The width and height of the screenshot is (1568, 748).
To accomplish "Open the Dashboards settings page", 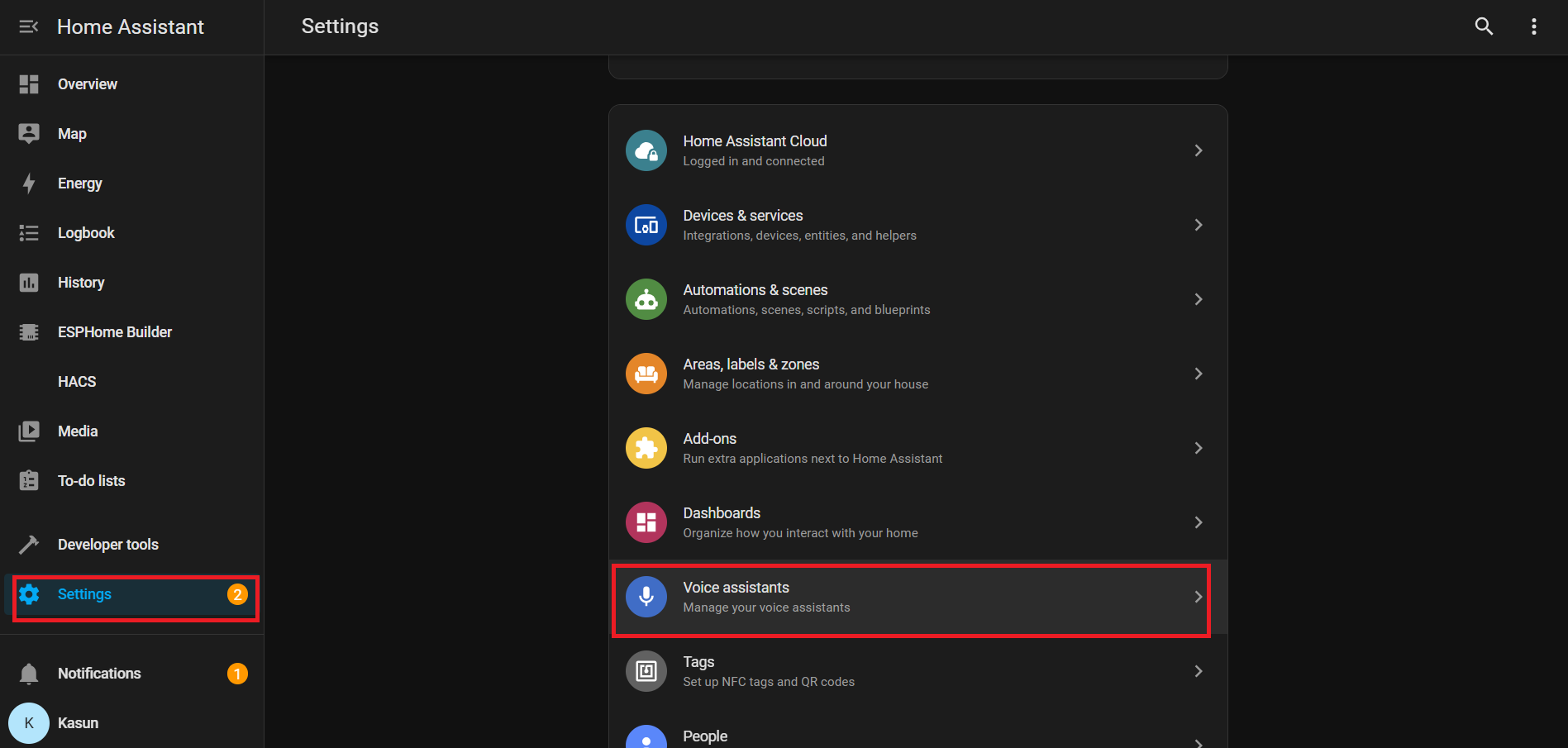I will (917, 522).
